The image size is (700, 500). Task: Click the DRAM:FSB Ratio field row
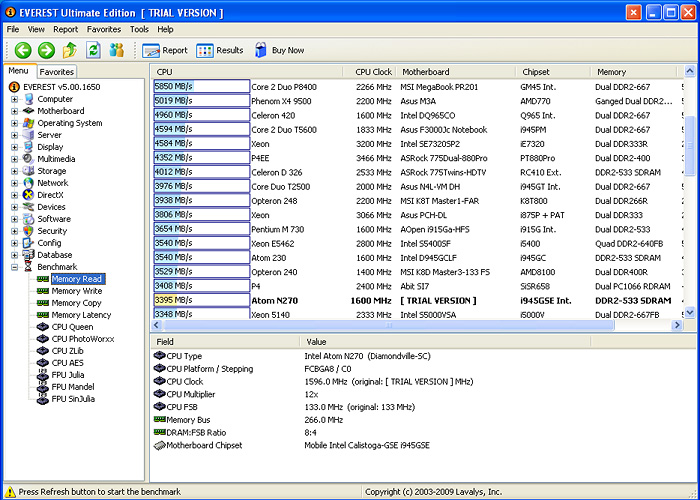423,433
